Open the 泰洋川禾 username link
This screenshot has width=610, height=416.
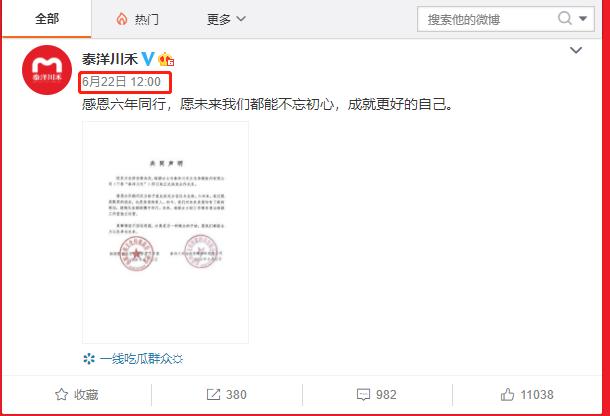click(x=110, y=59)
